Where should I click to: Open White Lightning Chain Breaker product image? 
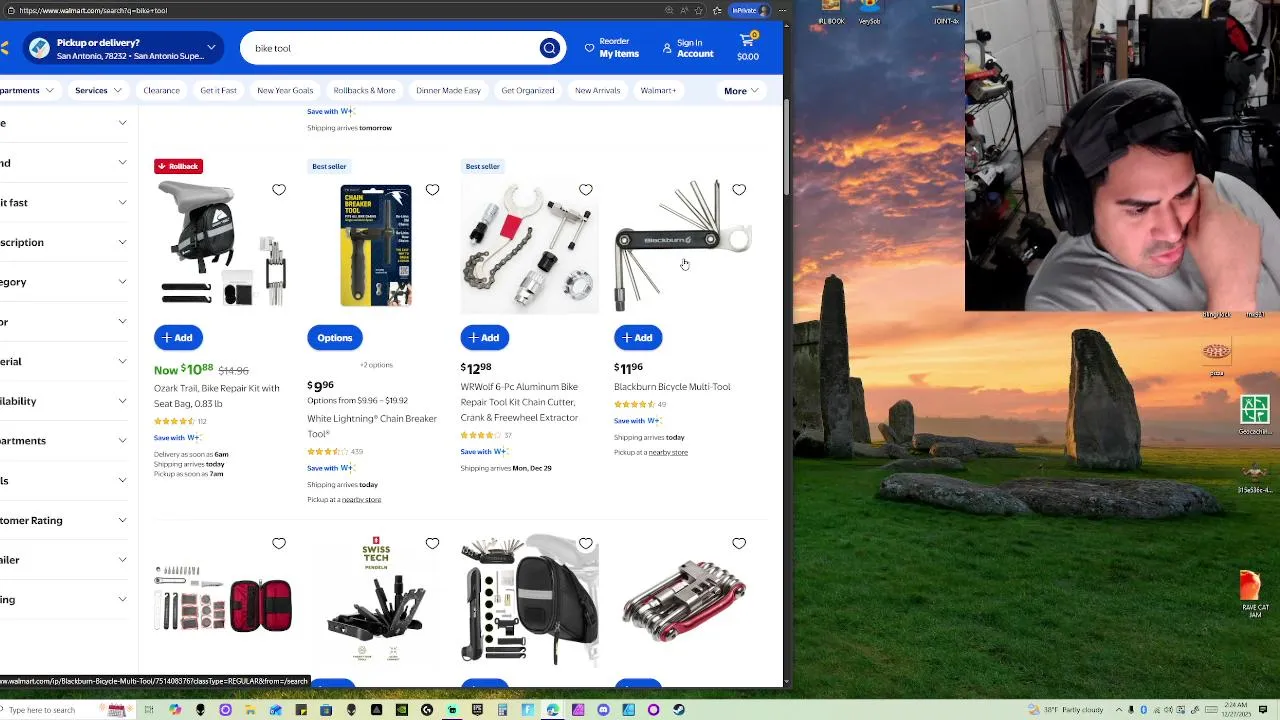(x=376, y=245)
